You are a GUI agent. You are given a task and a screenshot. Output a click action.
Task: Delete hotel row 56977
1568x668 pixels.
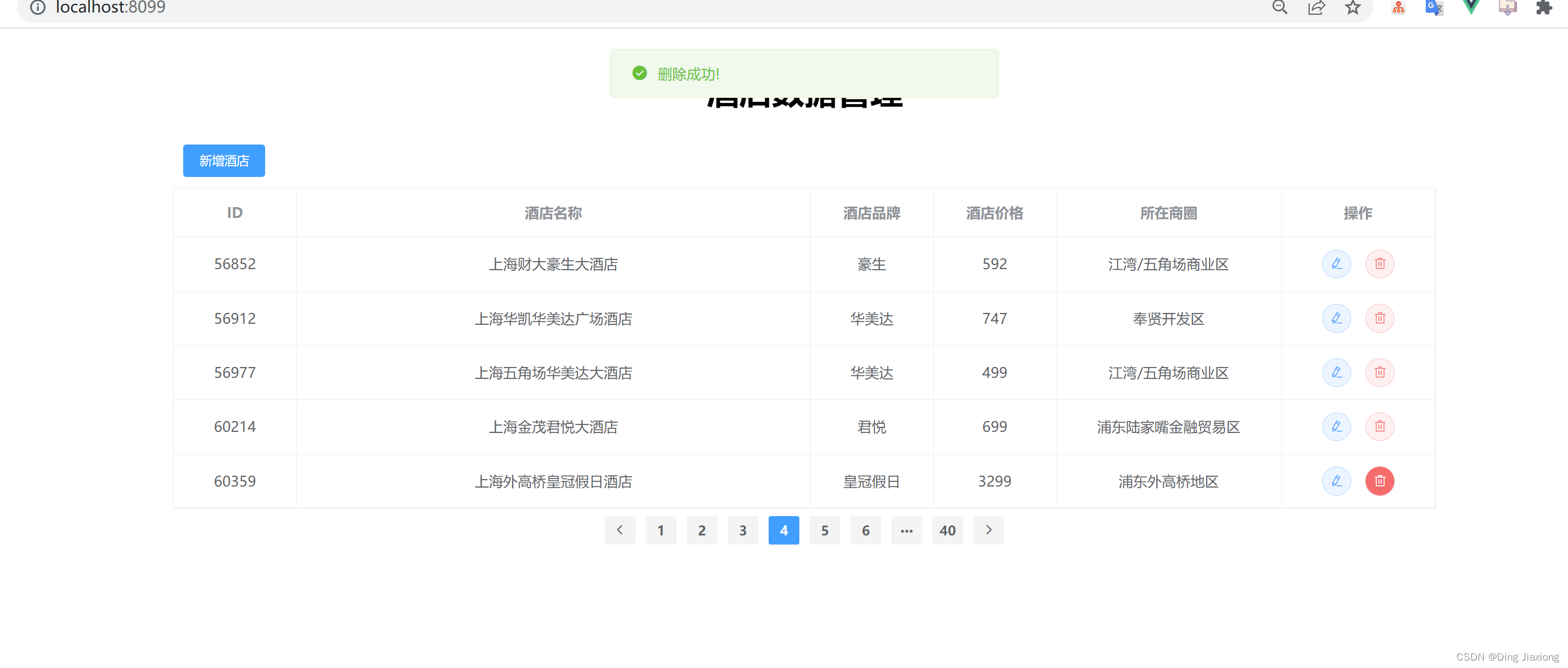point(1379,373)
